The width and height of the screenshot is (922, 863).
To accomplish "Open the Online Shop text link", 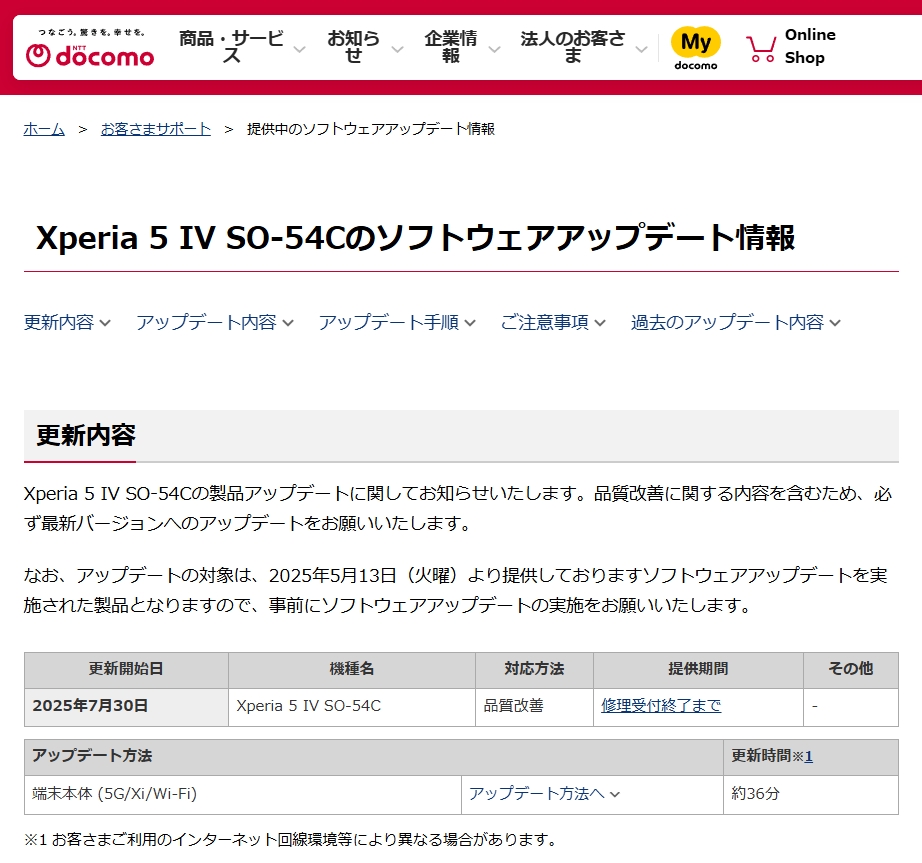I will tap(810, 46).
